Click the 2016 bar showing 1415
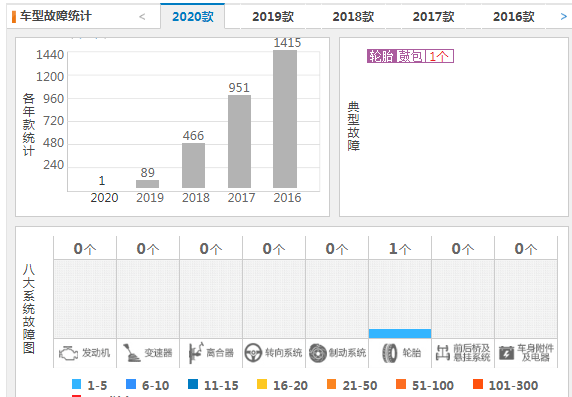Screen dimensions: 572x397 point(285,119)
